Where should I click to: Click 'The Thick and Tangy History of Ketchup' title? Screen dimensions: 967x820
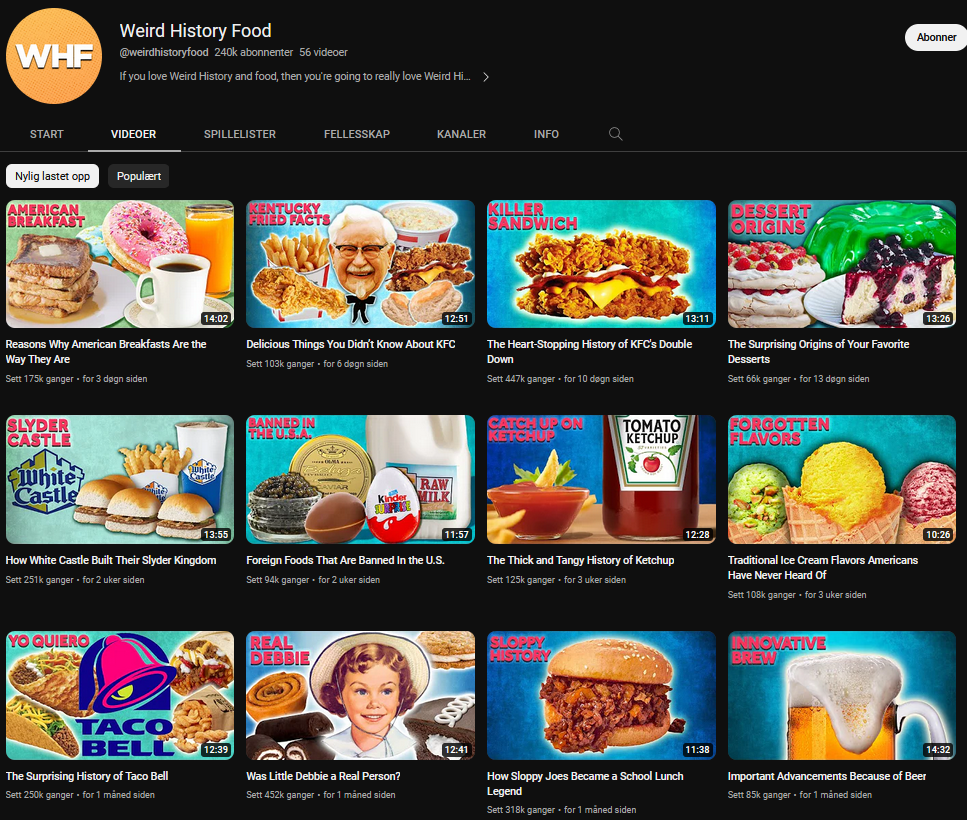580,560
